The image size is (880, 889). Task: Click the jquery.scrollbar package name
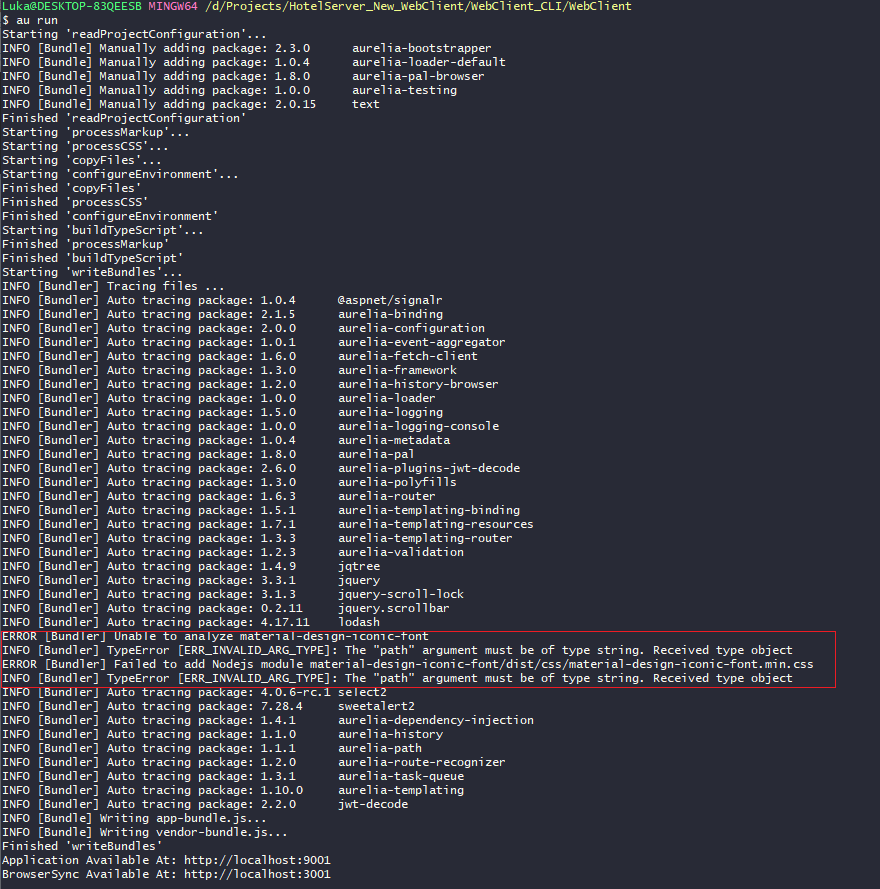point(394,608)
